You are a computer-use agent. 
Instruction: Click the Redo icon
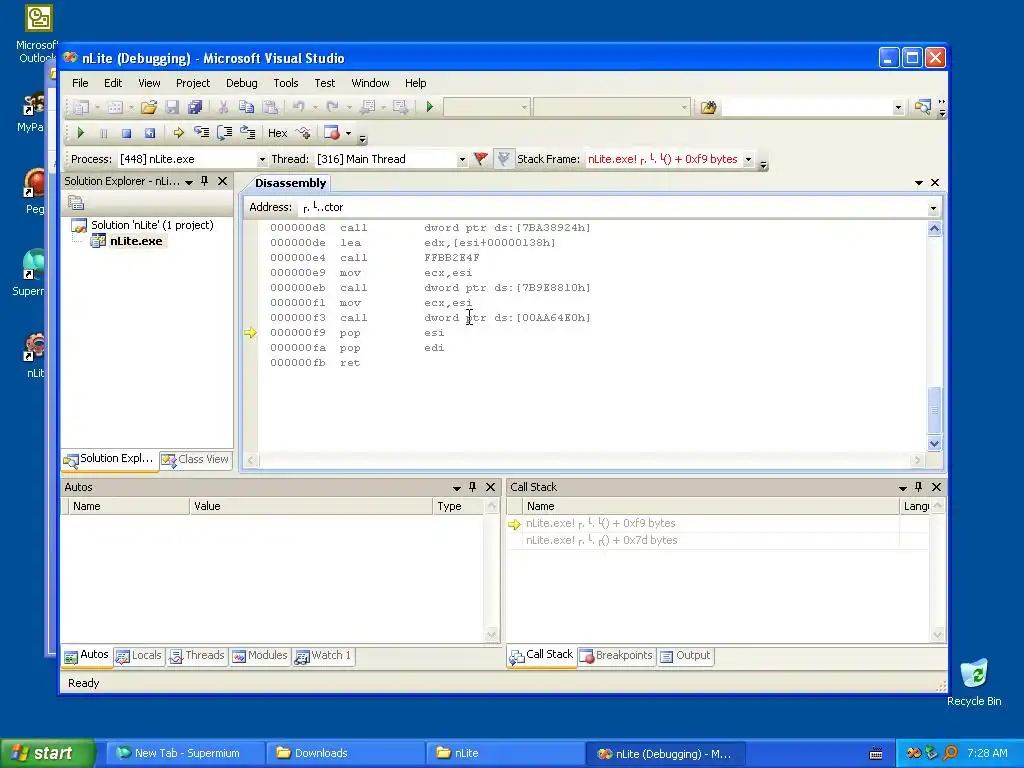(x=332, y=107)
